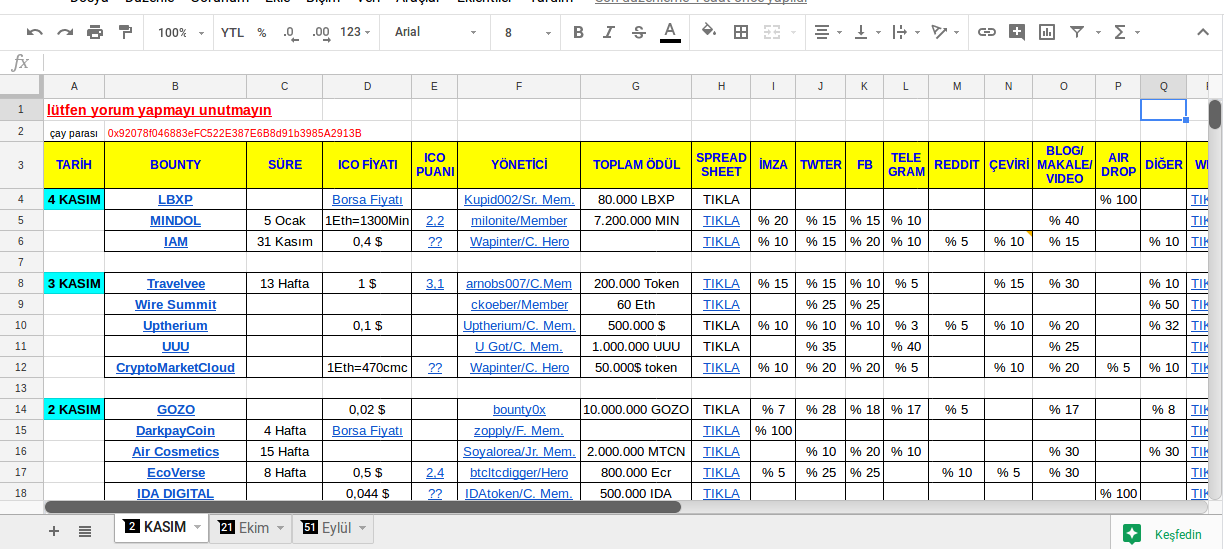Open the functions sigma menu

tap(1125, 32)
